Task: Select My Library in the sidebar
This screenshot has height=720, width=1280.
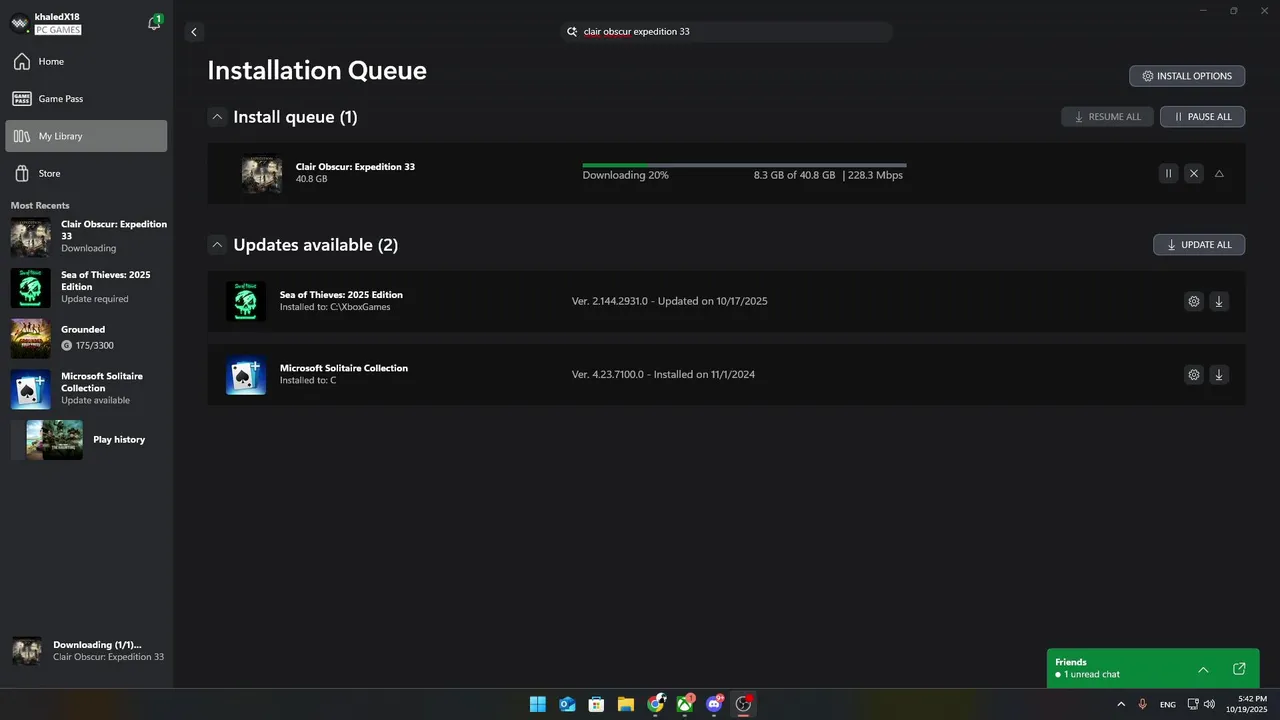Action: tap(86, 136)
